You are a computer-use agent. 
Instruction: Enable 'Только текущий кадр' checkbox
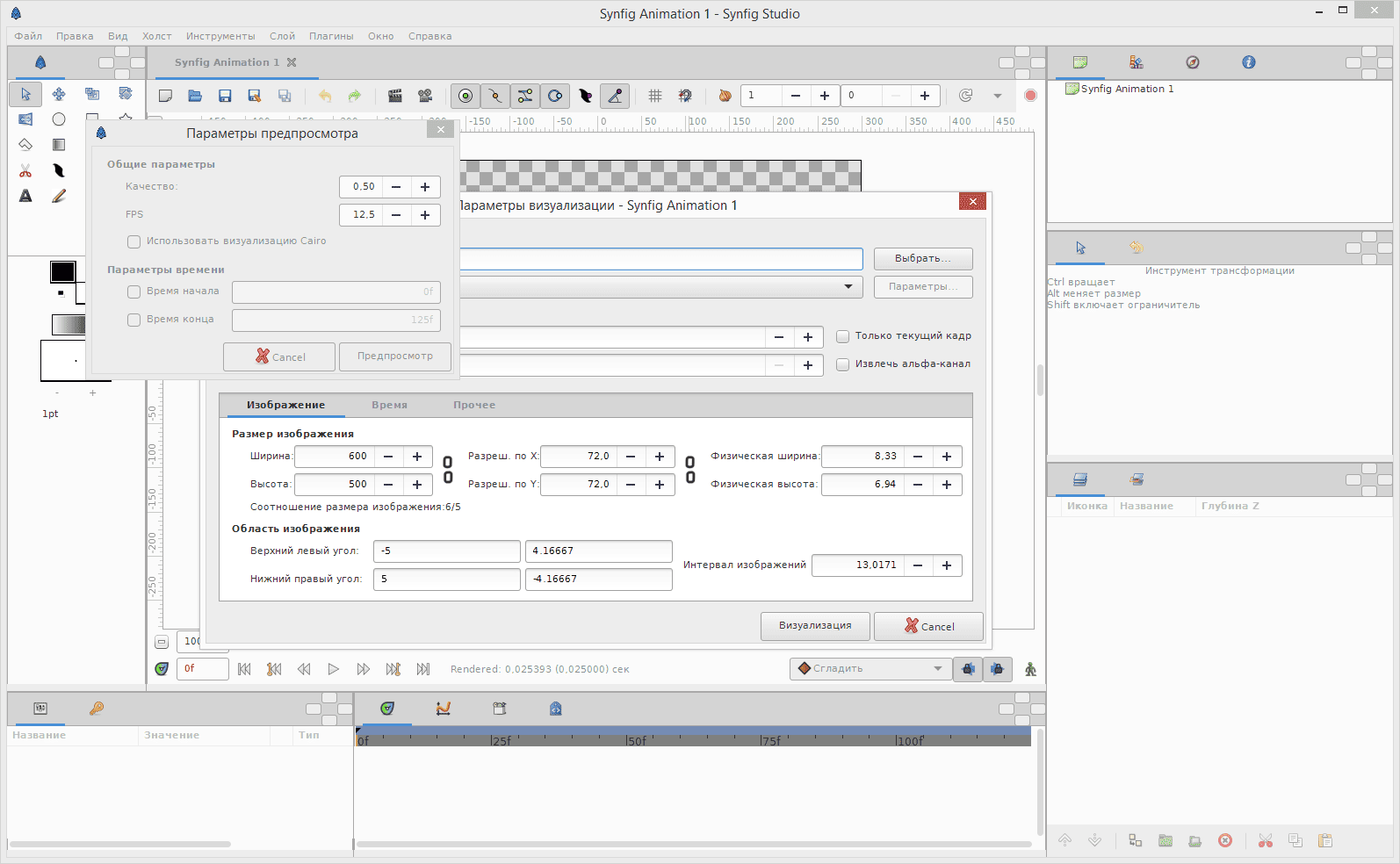[843, 336]
